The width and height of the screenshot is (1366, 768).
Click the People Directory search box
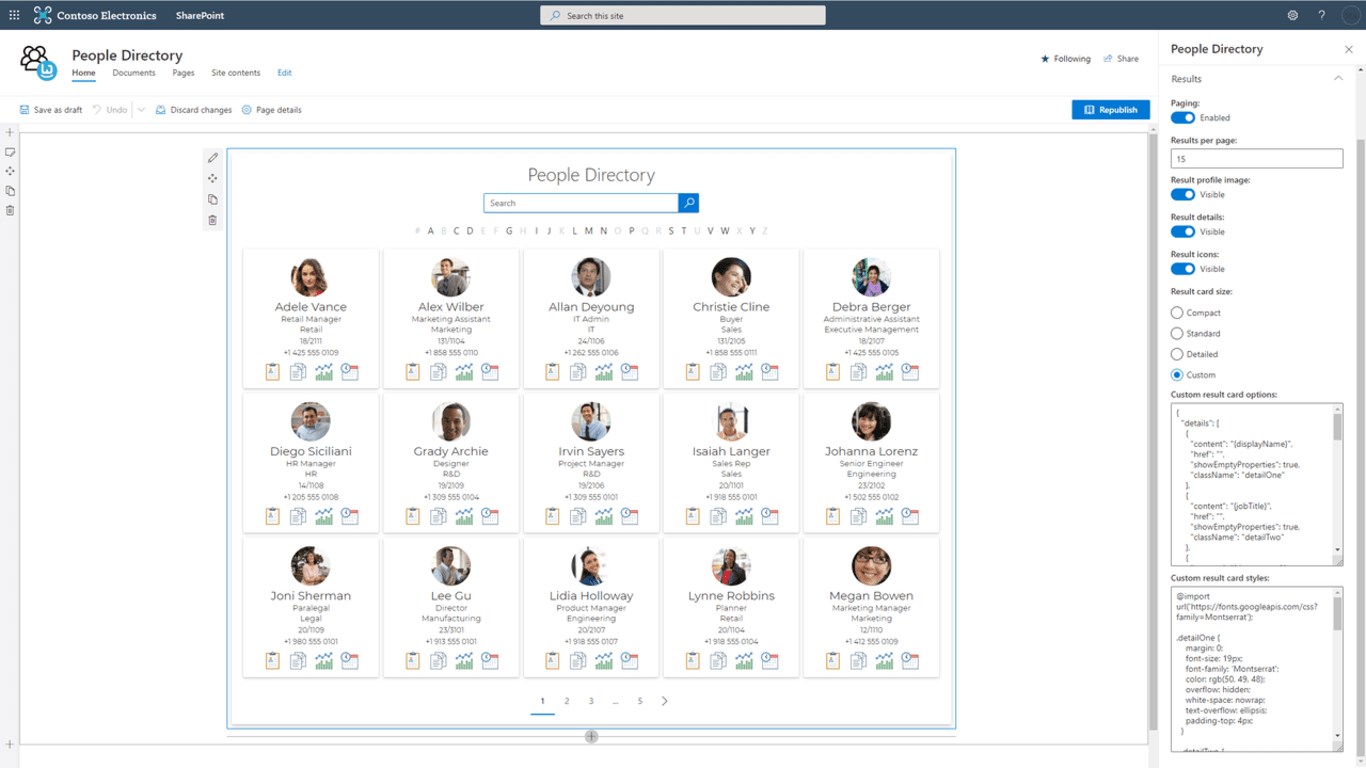coord(581,203)
